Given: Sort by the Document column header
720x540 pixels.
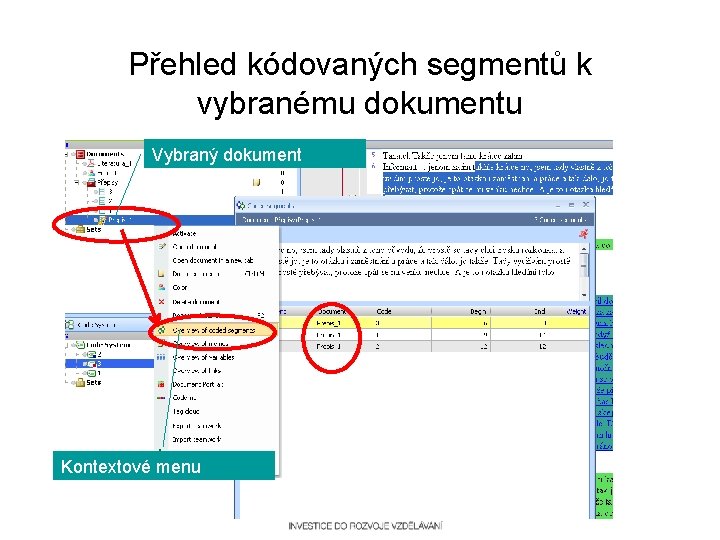Looking at the screenshot, I should point(331,311).
